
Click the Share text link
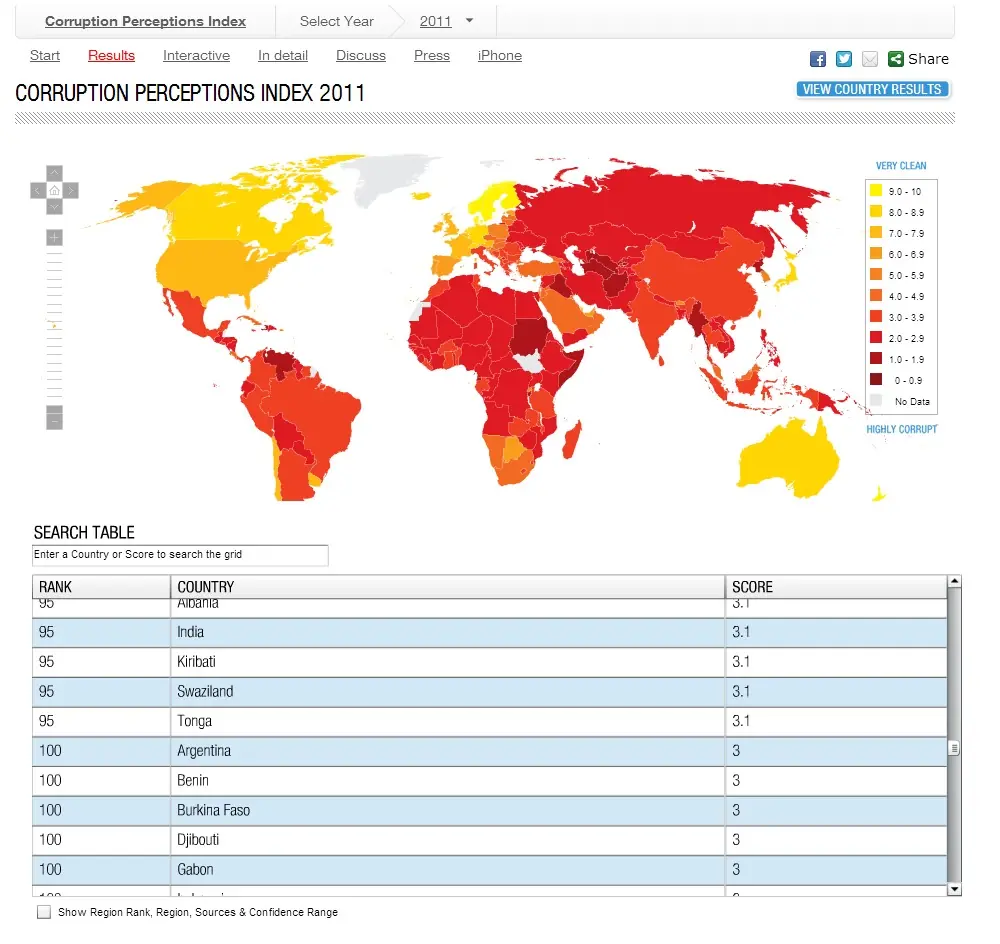tap(928, 59)
